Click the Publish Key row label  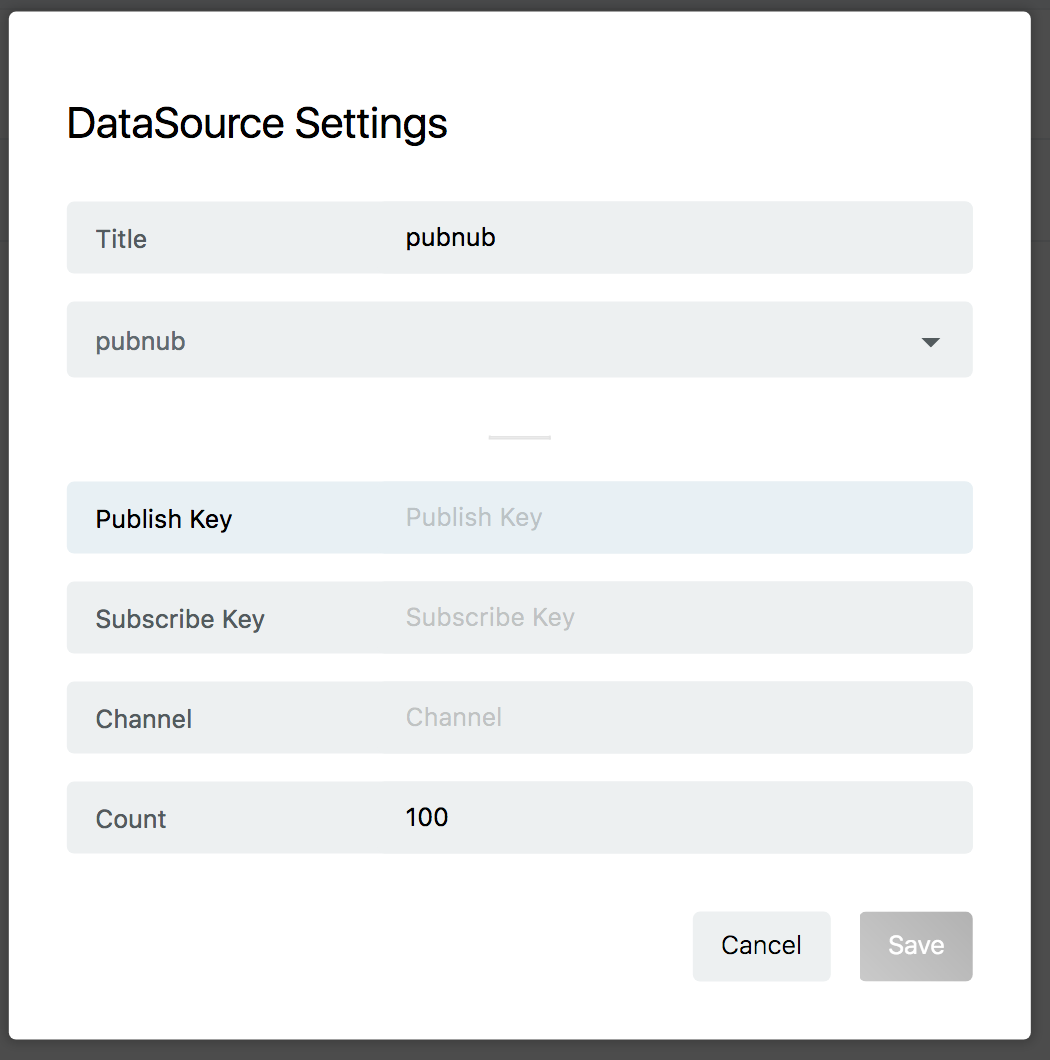click(163, 519)
